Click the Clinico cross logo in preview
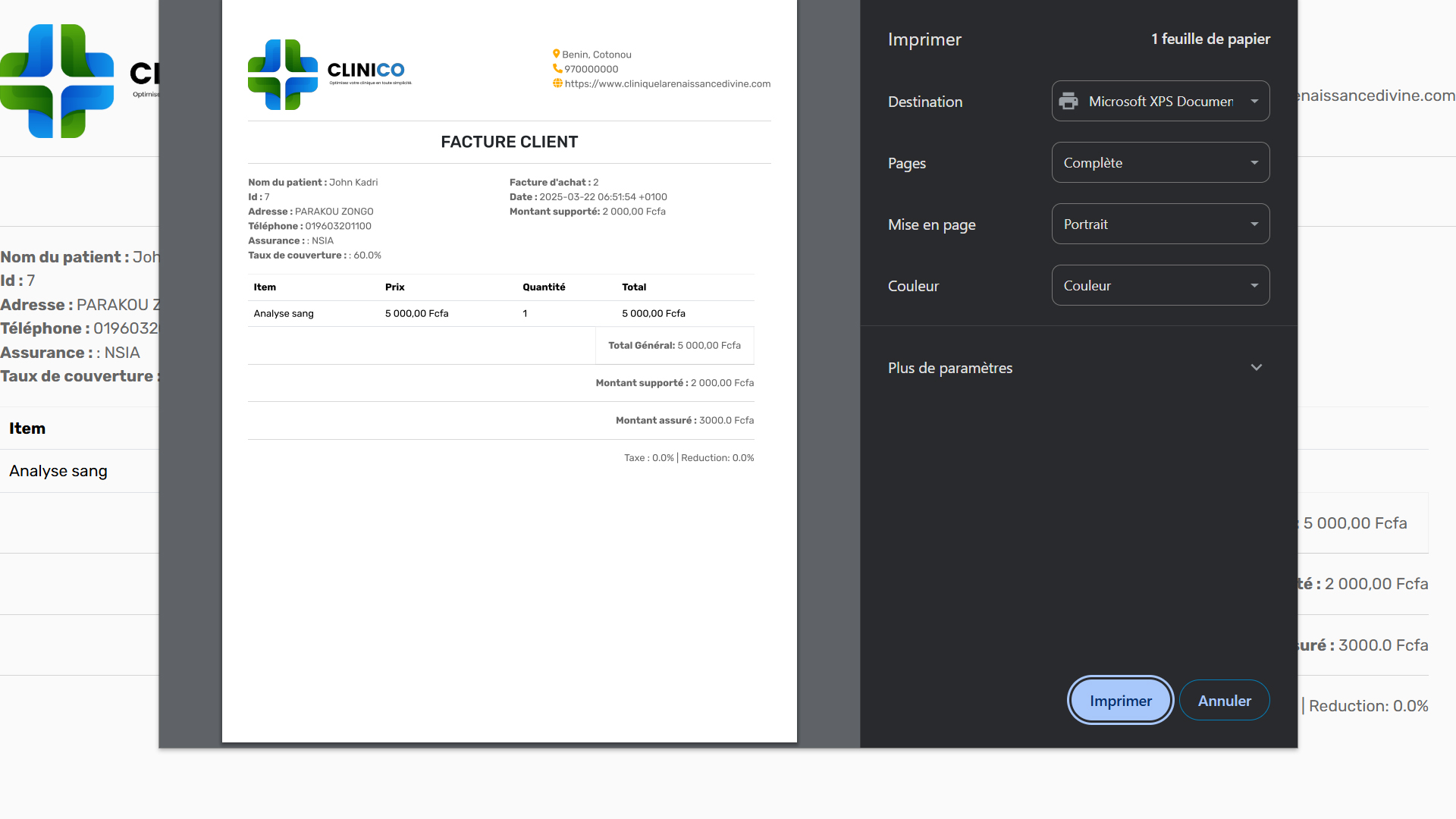 pyautogui.click(x=283, y=74)
